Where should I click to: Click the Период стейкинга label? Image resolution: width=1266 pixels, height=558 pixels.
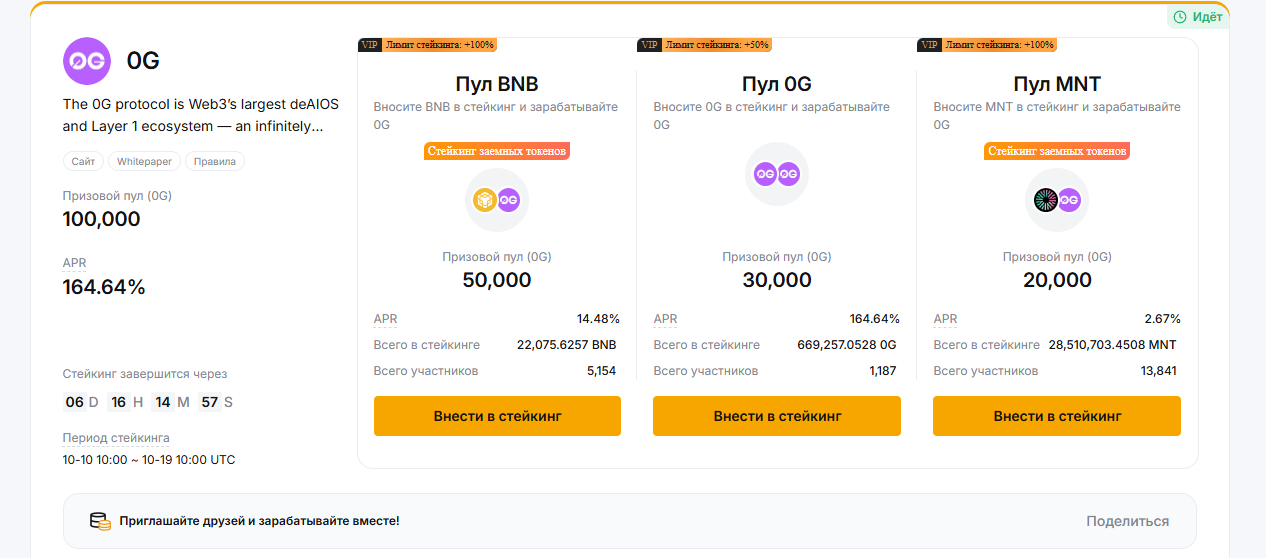[116, 438]
